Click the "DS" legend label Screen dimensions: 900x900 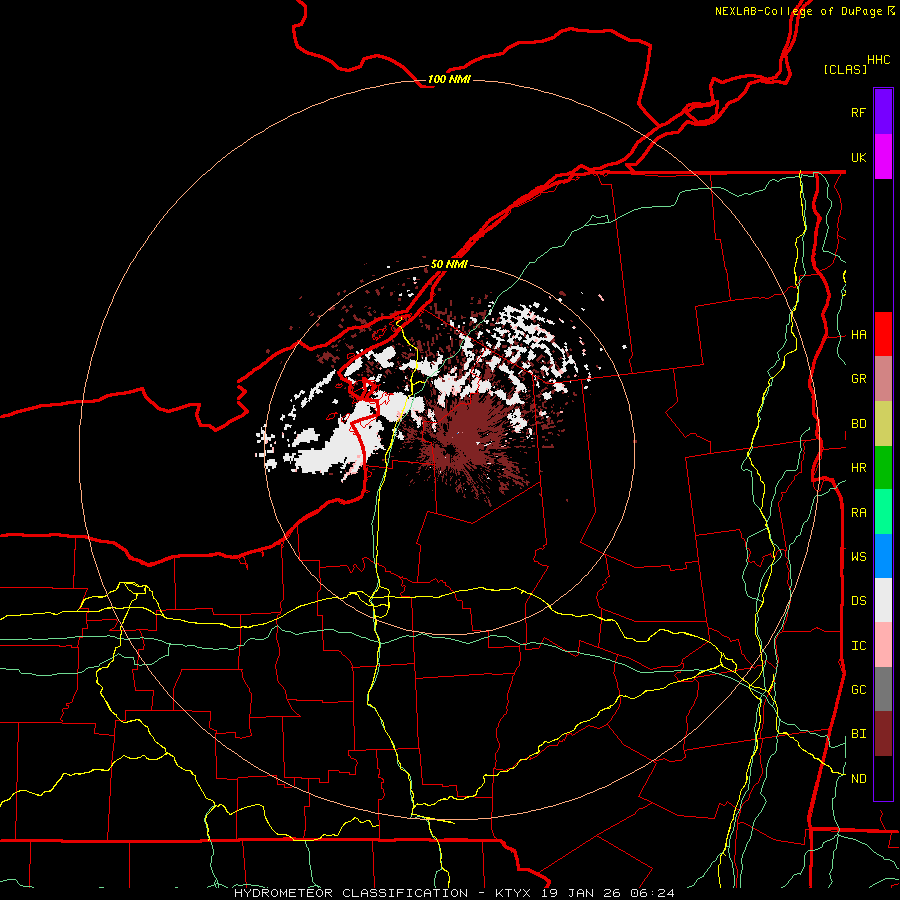click(x=858, y=601)
